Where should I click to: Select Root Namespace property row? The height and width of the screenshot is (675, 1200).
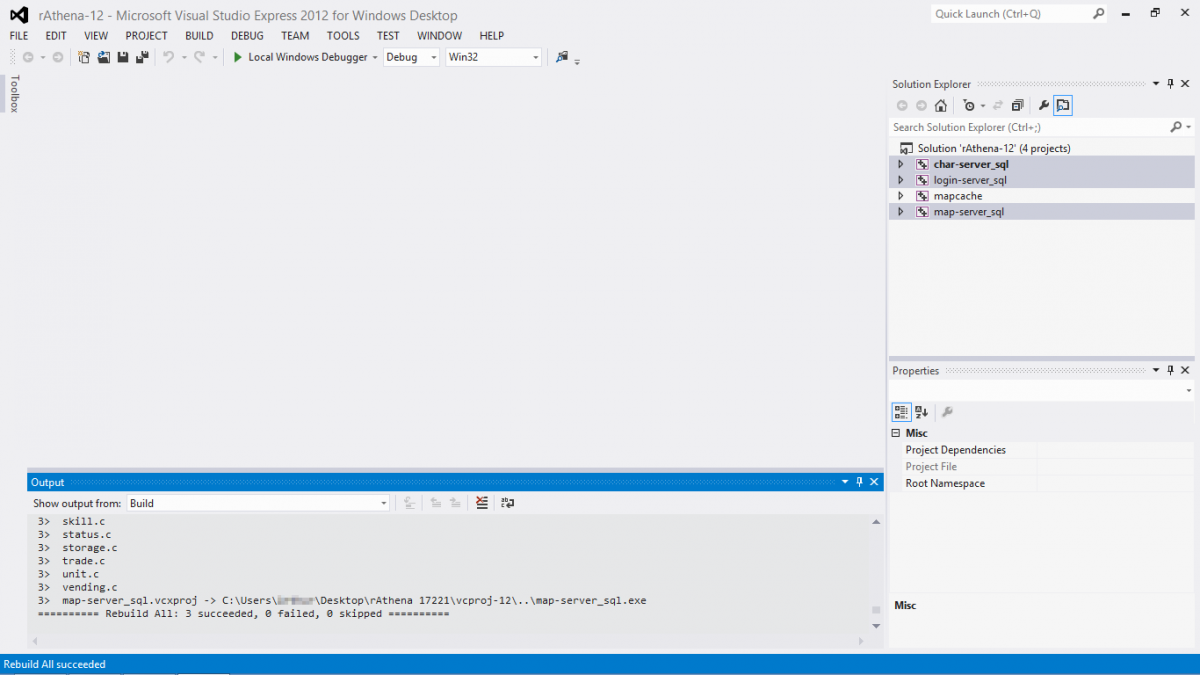coord(1040,483)
